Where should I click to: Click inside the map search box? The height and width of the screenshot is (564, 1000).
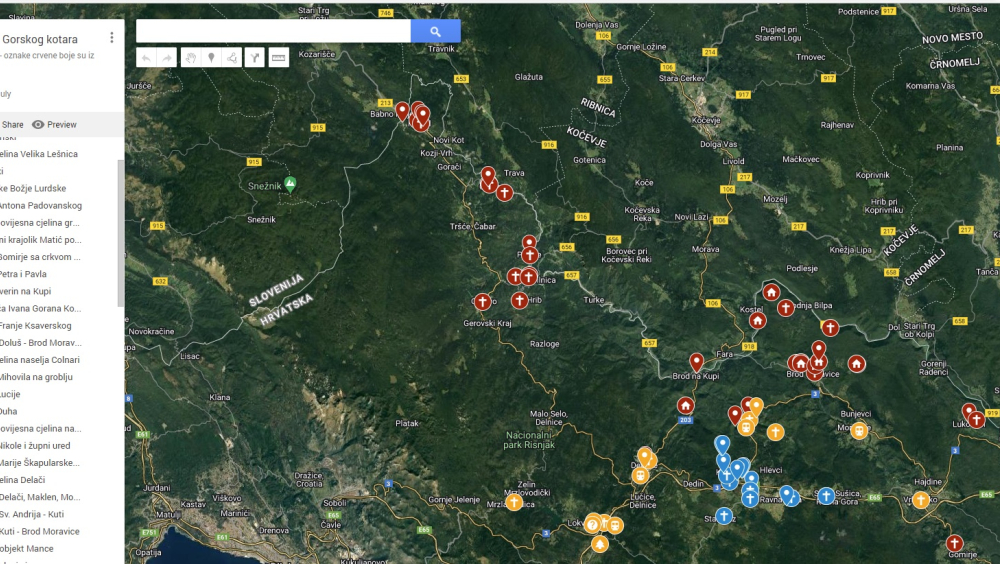coord(273,31)
